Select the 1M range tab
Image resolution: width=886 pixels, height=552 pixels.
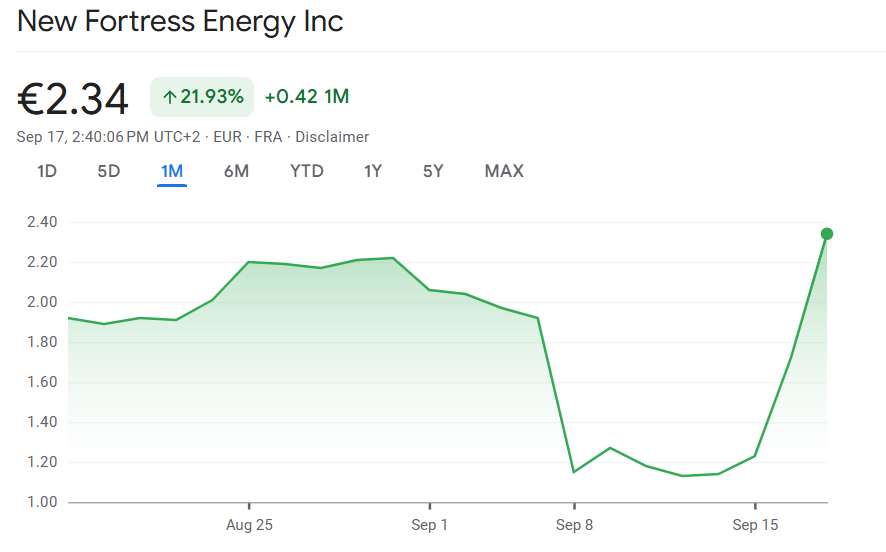[x=172, y=171]
